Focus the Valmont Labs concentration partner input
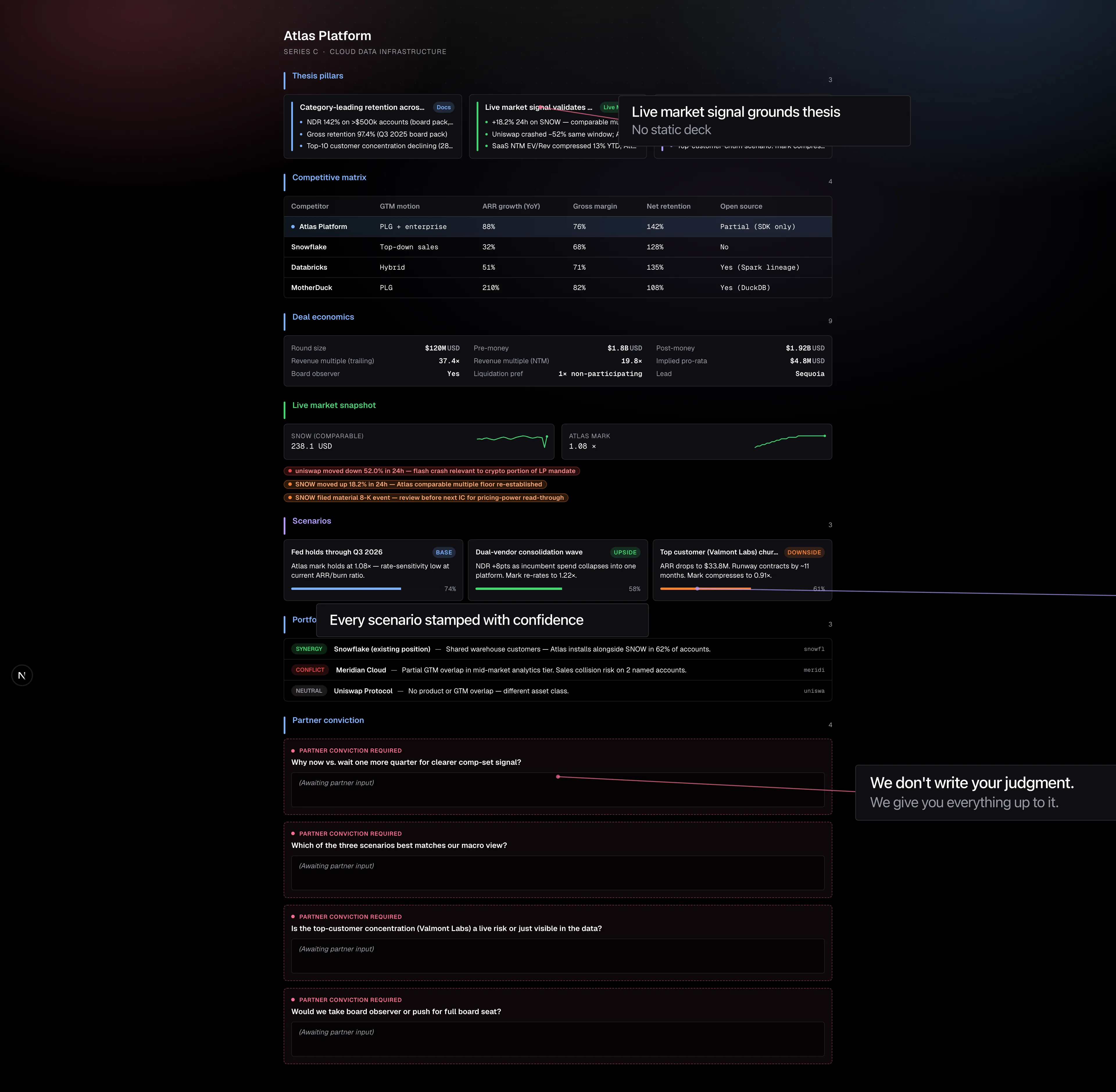Viewport: 1116px width, 1092px height. click(557, 956)
